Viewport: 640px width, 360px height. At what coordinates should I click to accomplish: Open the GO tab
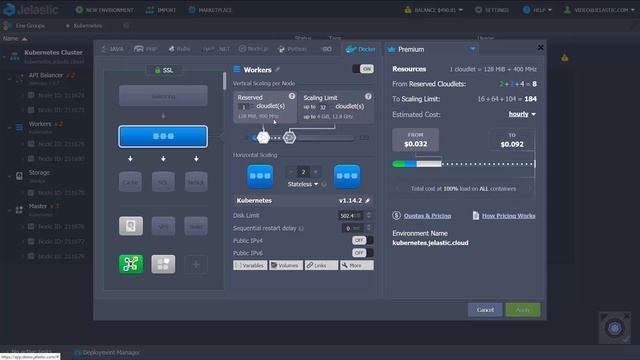(326, 49)
